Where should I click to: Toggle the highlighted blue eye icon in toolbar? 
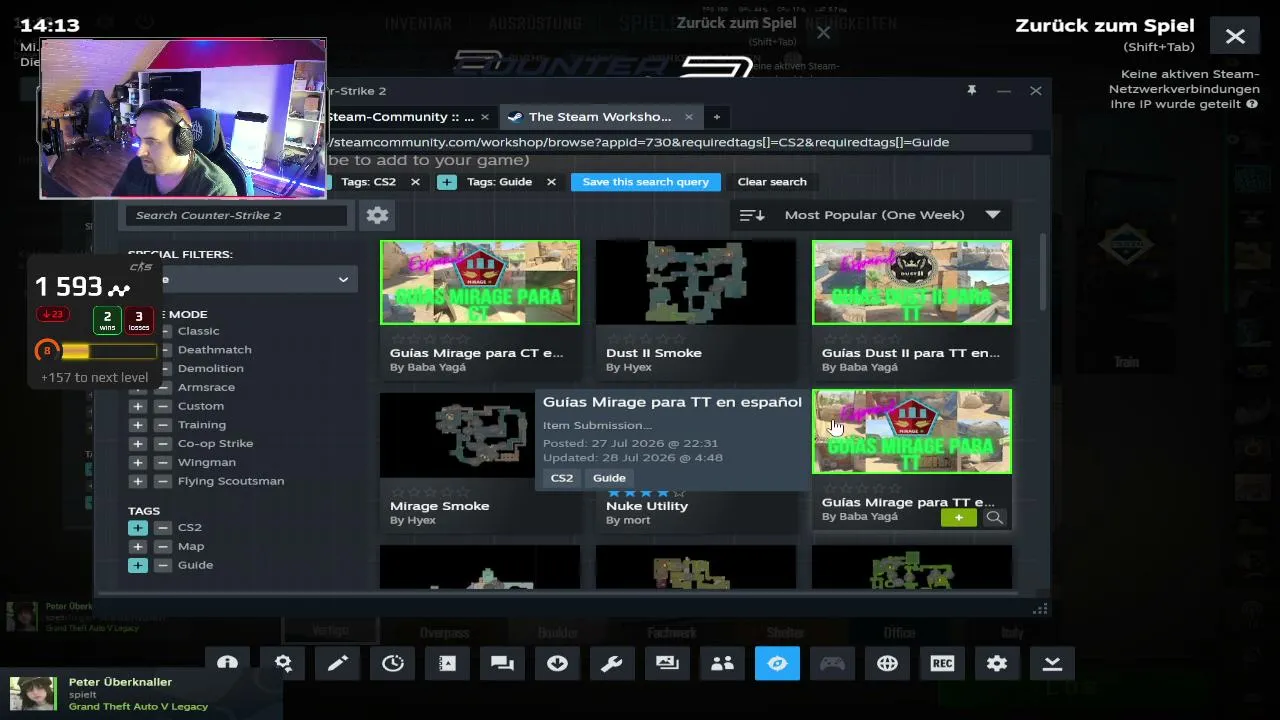coord(777,664)
